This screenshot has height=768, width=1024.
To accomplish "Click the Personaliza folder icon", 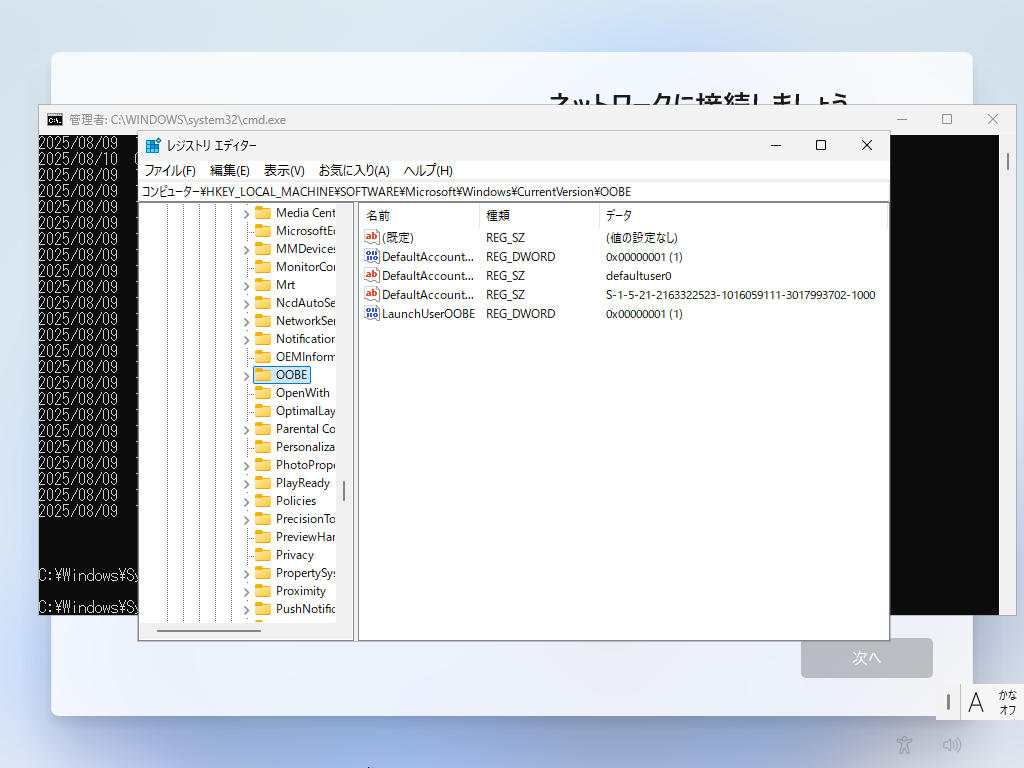I will (x=263, y=447).
